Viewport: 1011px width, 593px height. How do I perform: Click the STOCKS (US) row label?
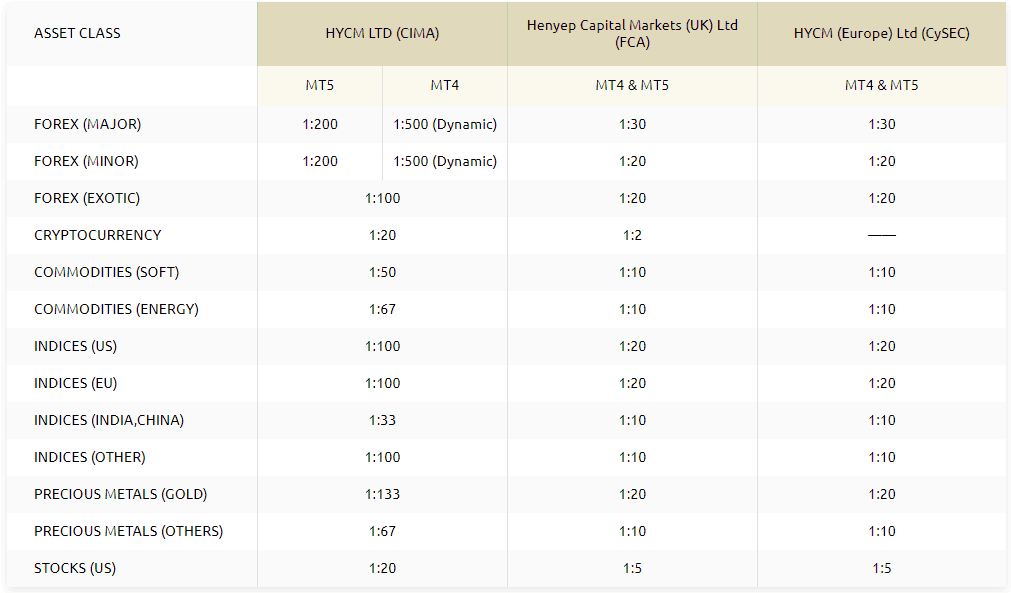point(75,569)
